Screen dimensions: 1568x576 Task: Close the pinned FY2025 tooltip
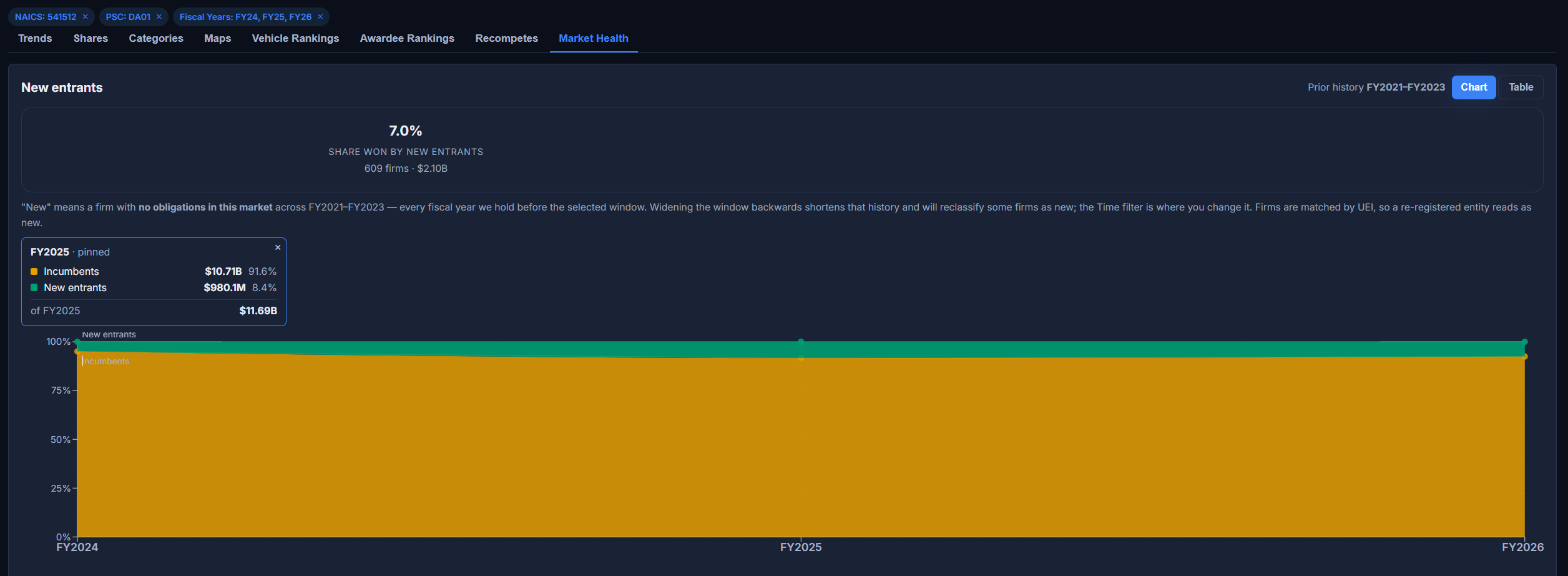pyautogui.click(x=278, y=247)
